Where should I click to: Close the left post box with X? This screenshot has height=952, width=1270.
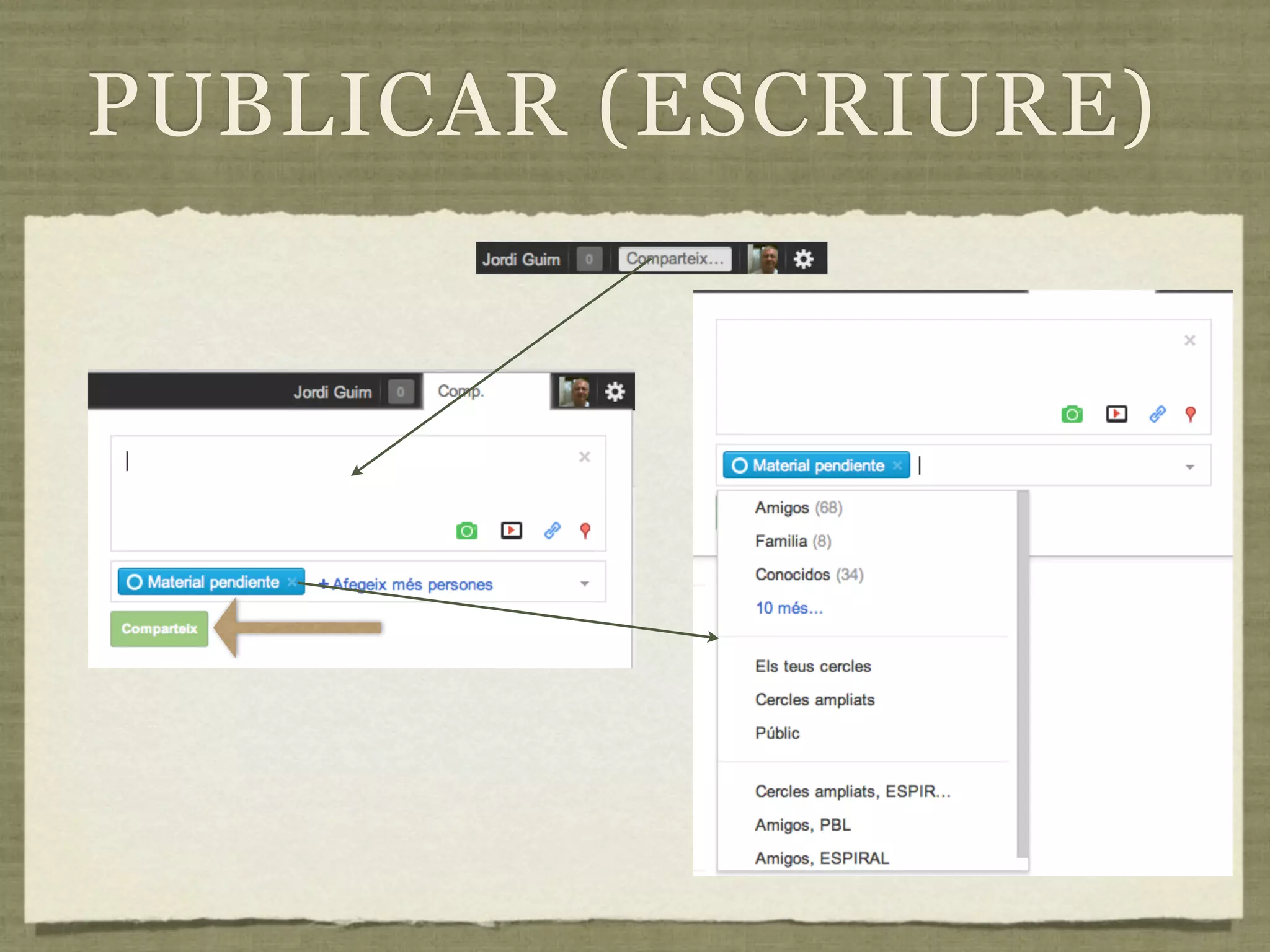tap(584, 457)
